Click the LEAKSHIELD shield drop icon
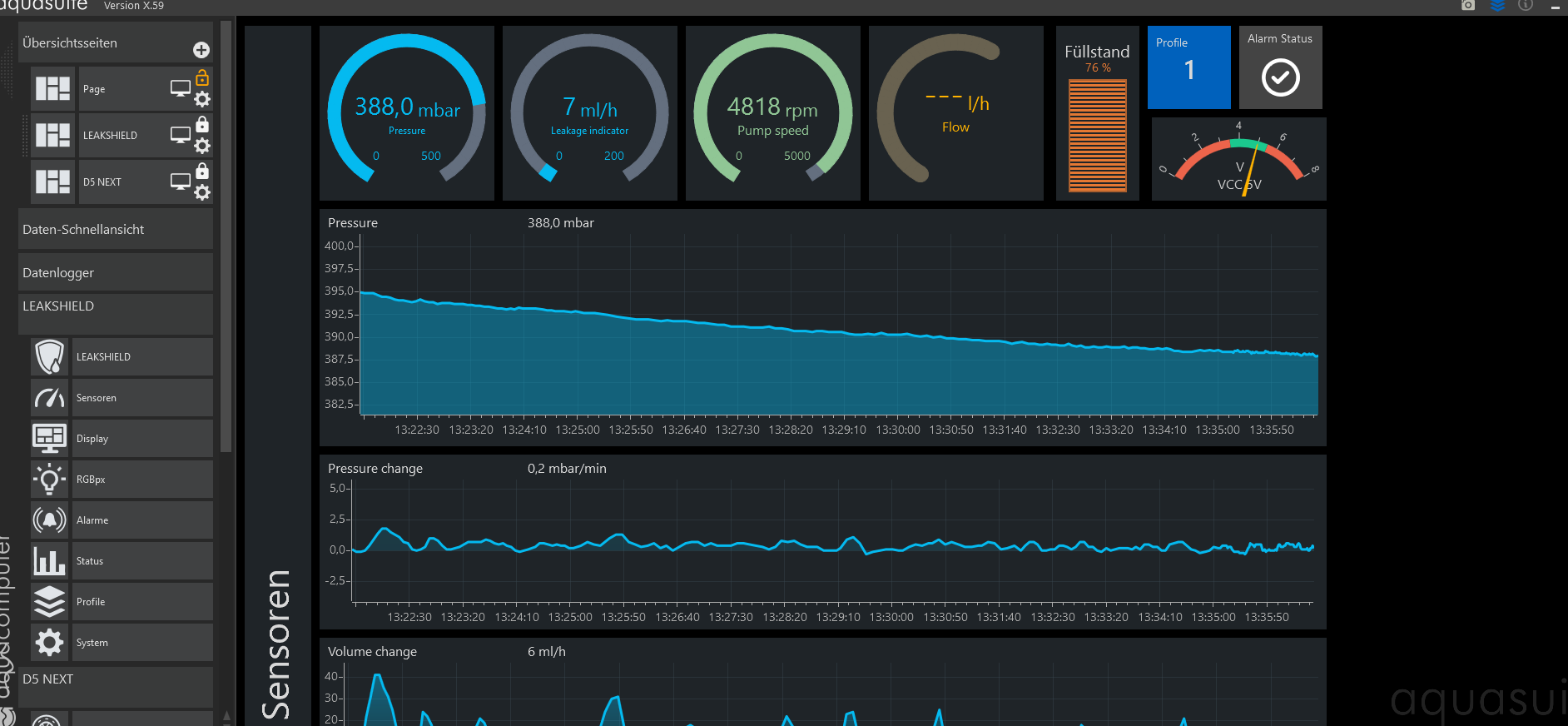This screenshot has height=726, width=1568. pyautogui.click(x=50, y=357)
